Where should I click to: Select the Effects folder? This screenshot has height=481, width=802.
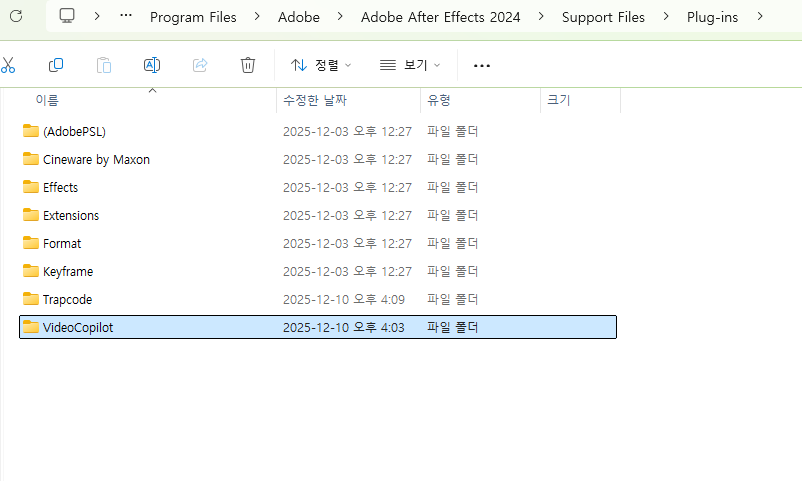(60, 187)
